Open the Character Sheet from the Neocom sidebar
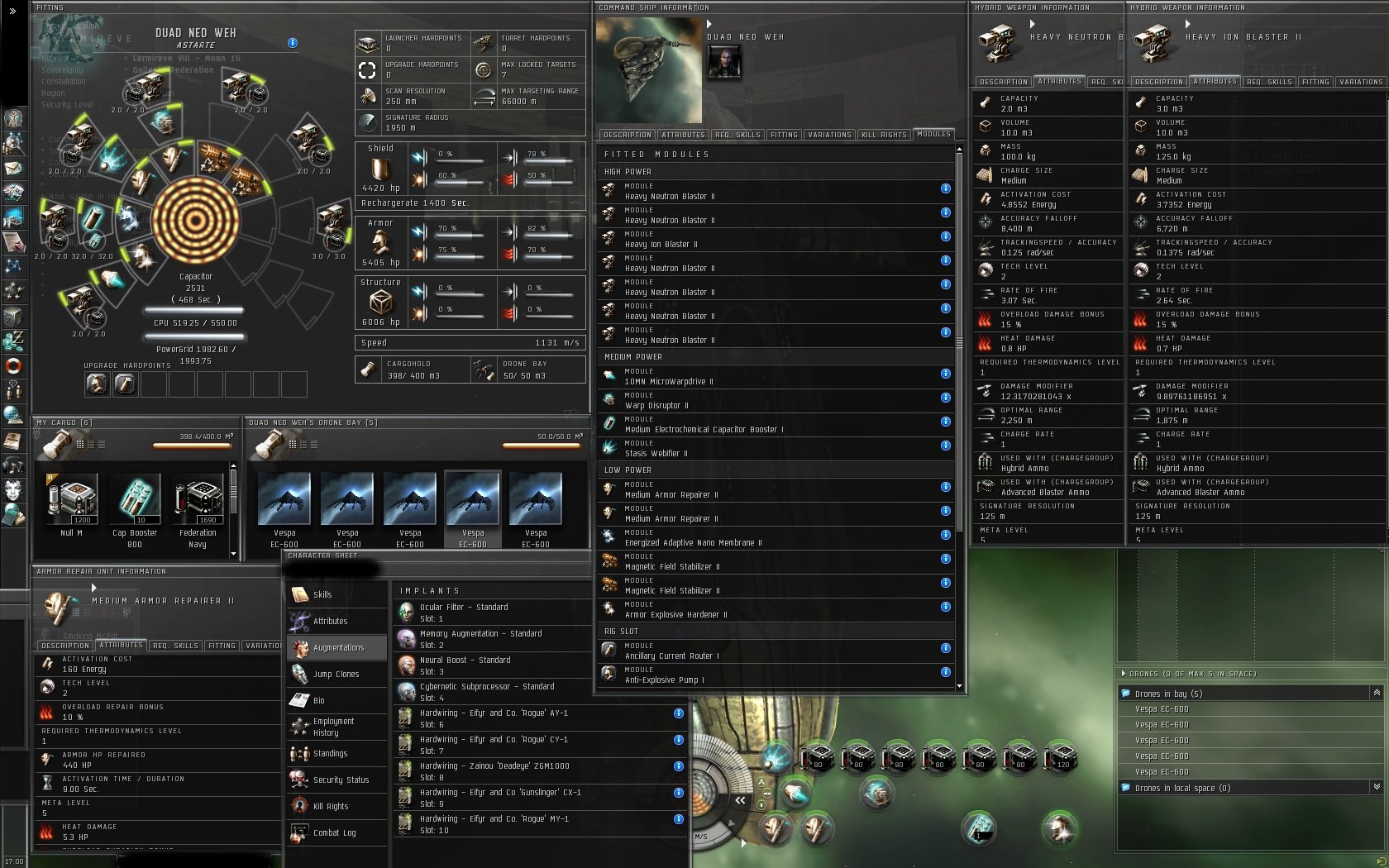1389x868 pixels. tap(13, 119)
